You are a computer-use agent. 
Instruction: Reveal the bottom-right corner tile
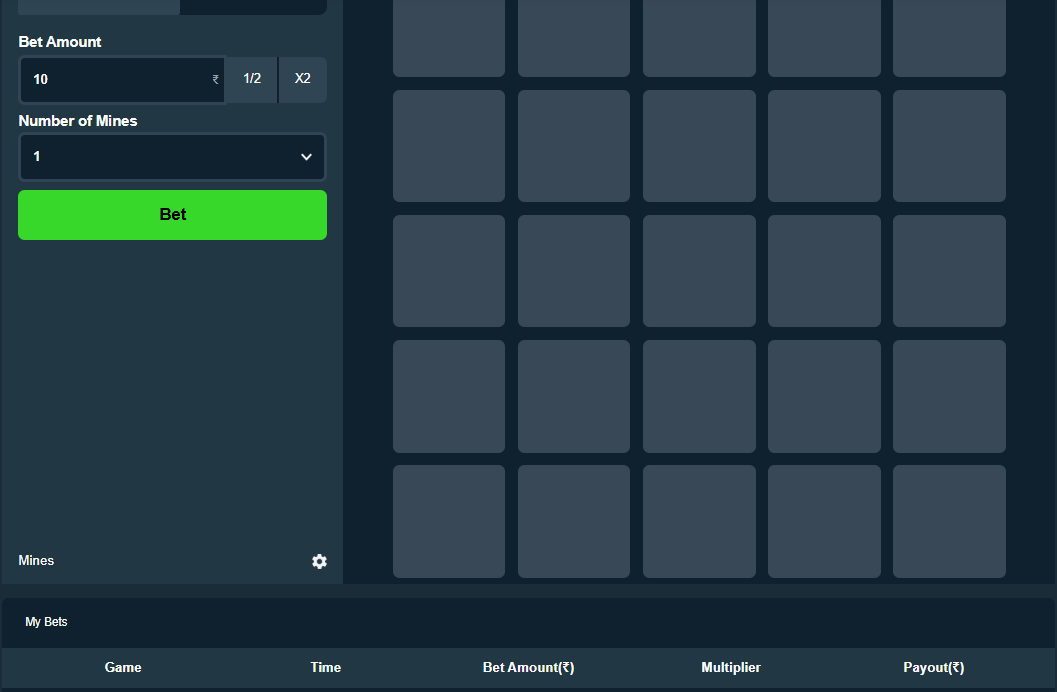(949, 521)
